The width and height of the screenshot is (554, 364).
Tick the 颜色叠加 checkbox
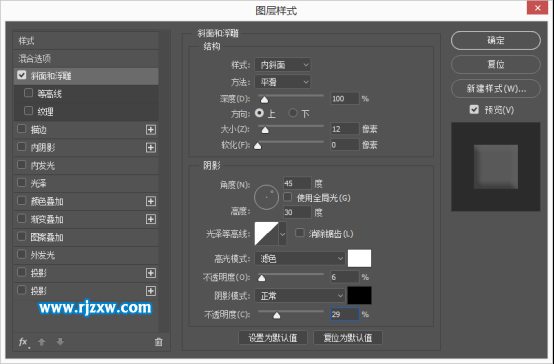pyautogui.click(x=22, y=200)
